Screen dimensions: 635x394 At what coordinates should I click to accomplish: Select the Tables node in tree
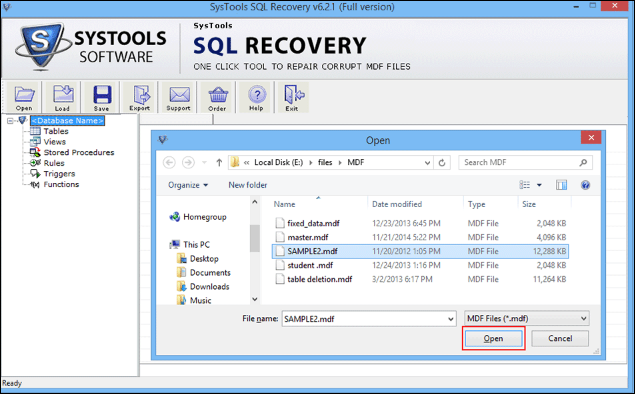pos(56,131)
